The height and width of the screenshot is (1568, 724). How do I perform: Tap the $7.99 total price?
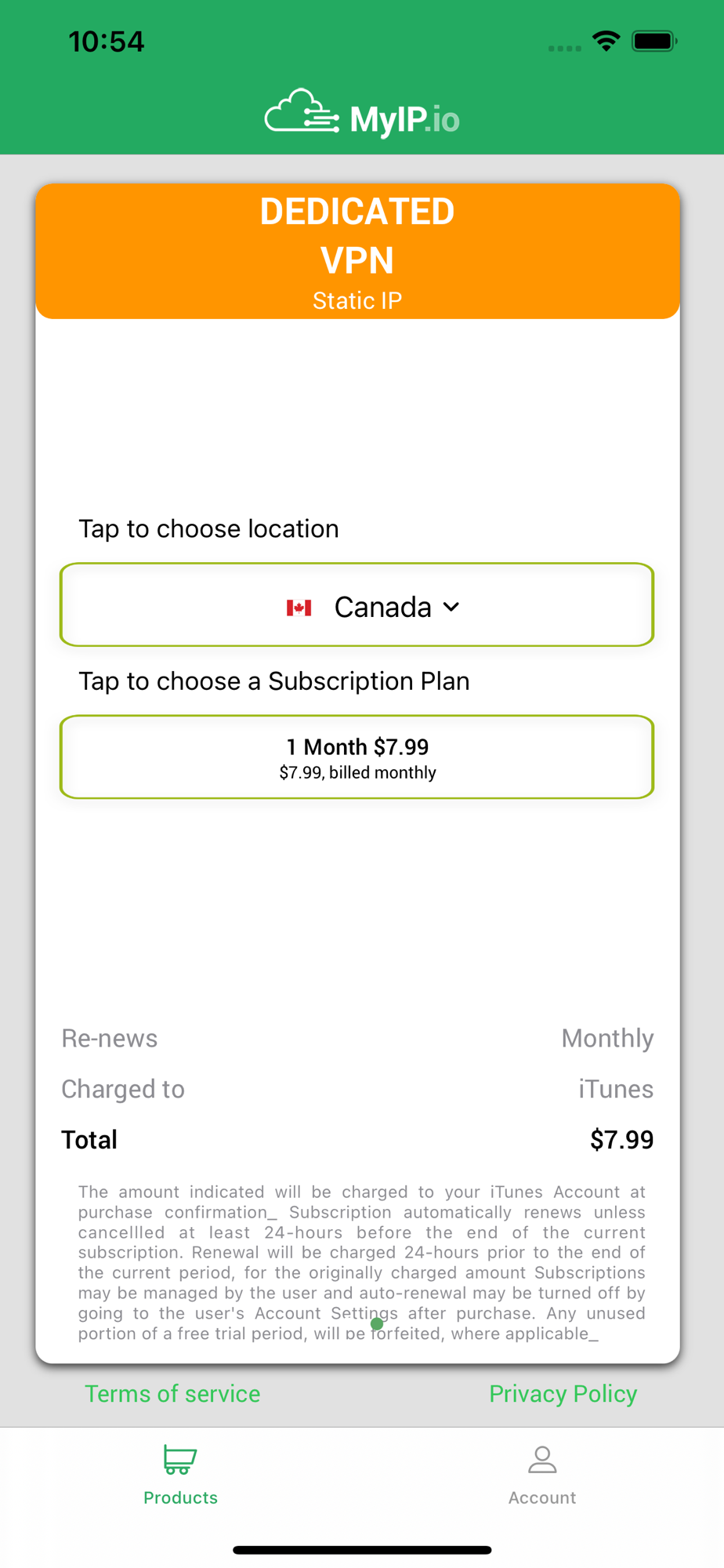click(622, 1139)
